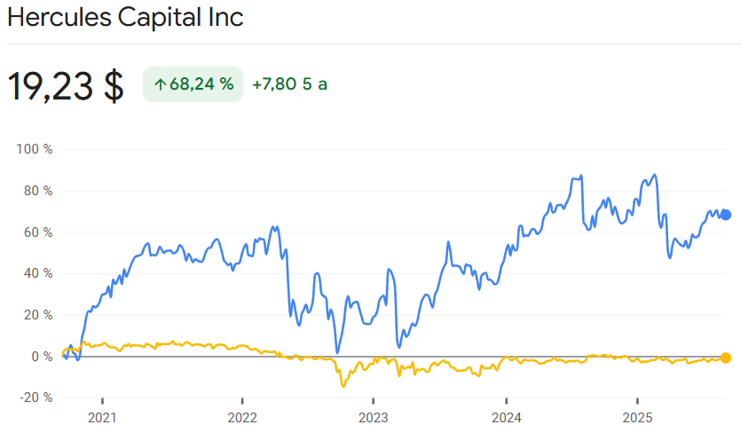Click the Hercules Capital Inc title
Image resolution: width=742 pixels, height=432 pixels.
click(125, 18)
